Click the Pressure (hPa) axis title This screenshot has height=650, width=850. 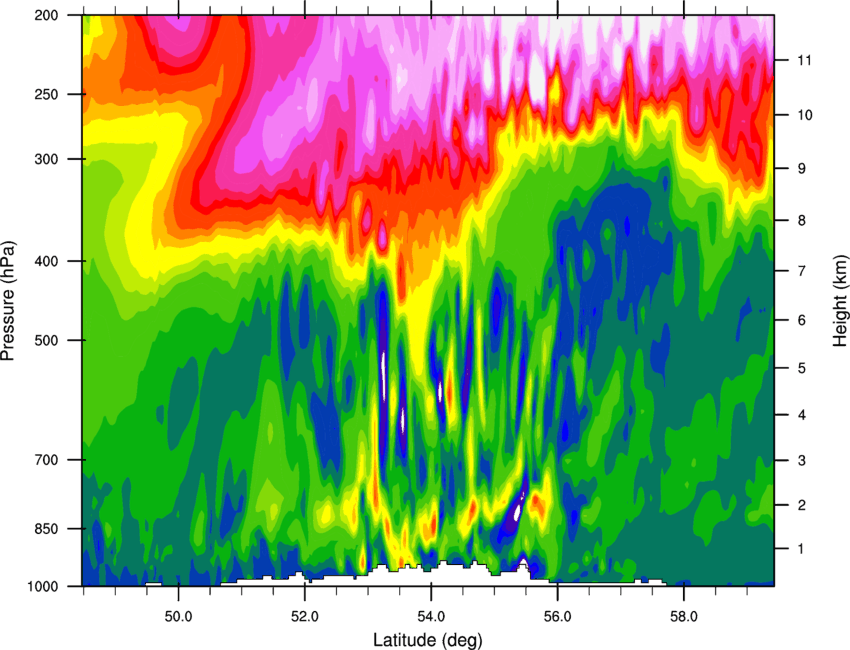click(x=8, y=300)
